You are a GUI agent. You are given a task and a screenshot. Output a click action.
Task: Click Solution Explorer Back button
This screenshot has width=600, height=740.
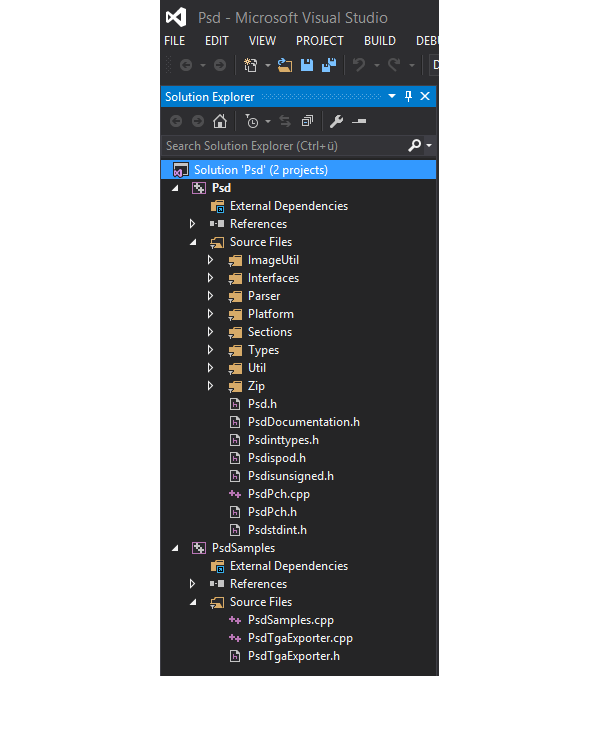pyautogui.click(x=176, y=121)
